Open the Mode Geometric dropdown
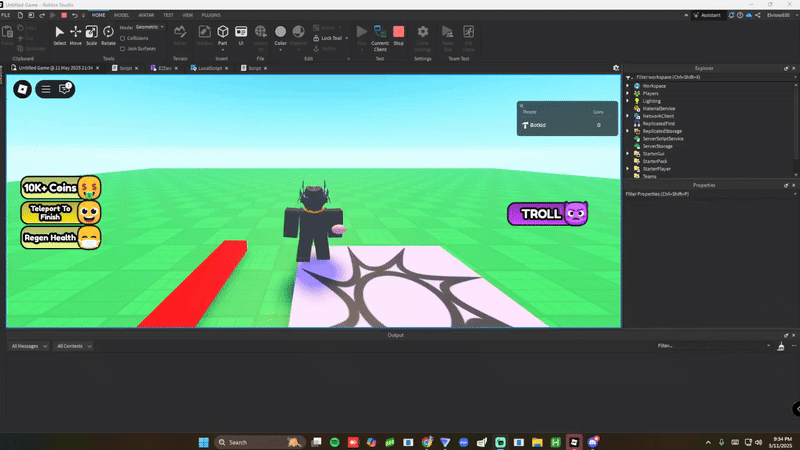This screenshot has height=450, width=800. pos(149,27)
